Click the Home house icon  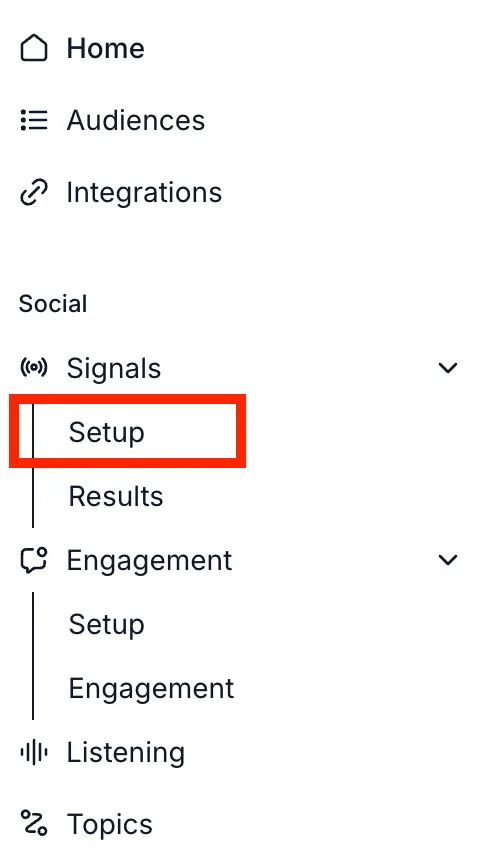(x=34, y=48)
